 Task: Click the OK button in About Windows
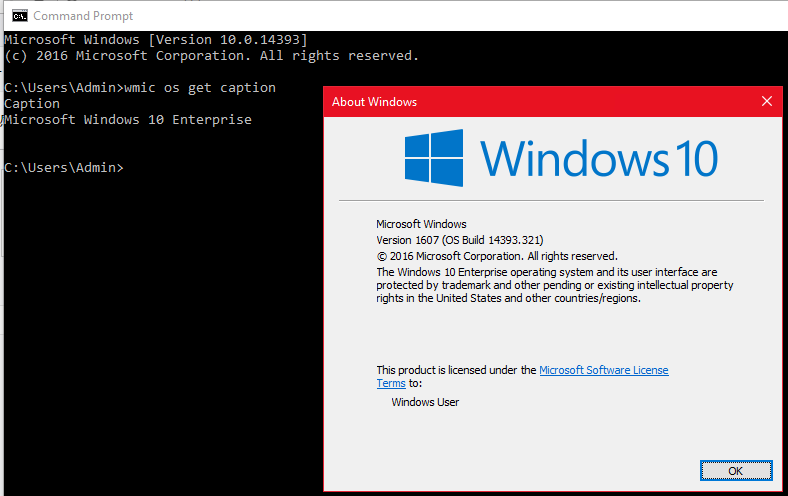click(x=736, y=471)
